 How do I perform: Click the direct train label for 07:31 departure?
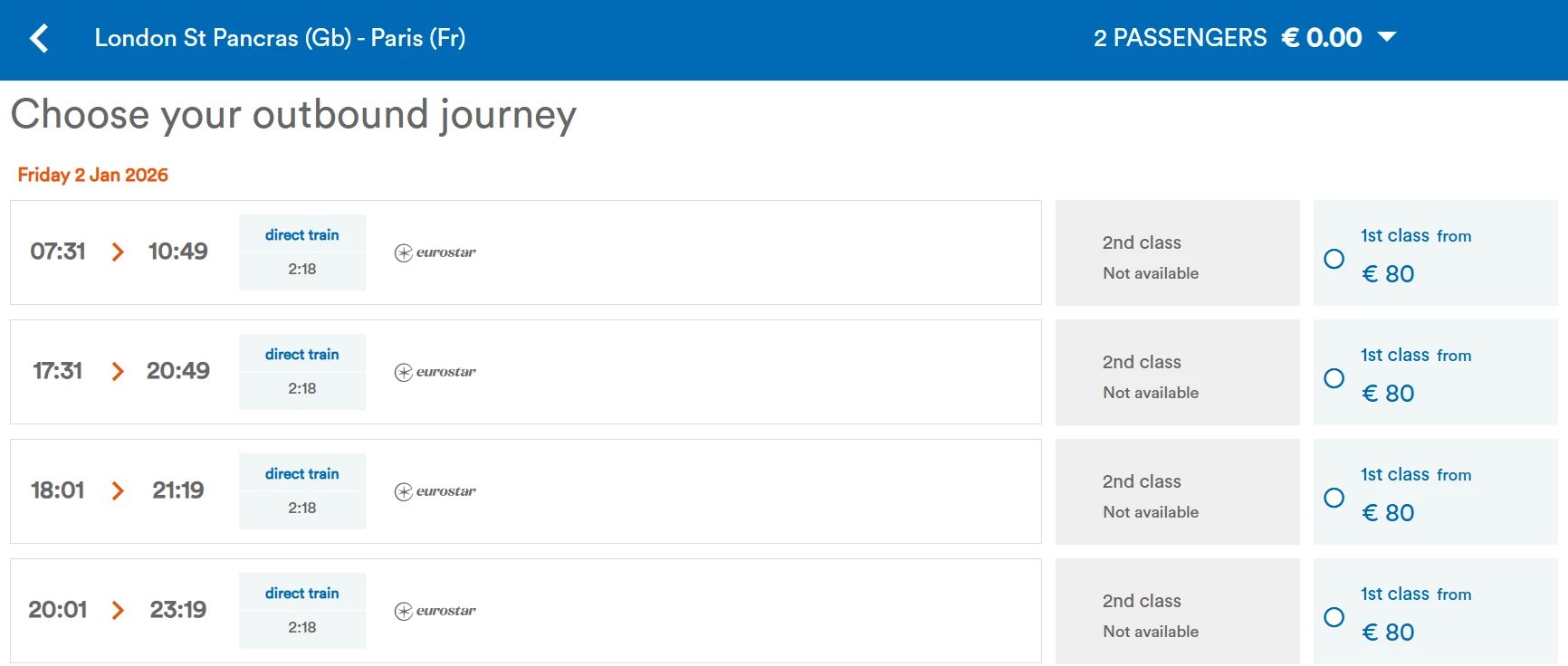tap(301, 234)
